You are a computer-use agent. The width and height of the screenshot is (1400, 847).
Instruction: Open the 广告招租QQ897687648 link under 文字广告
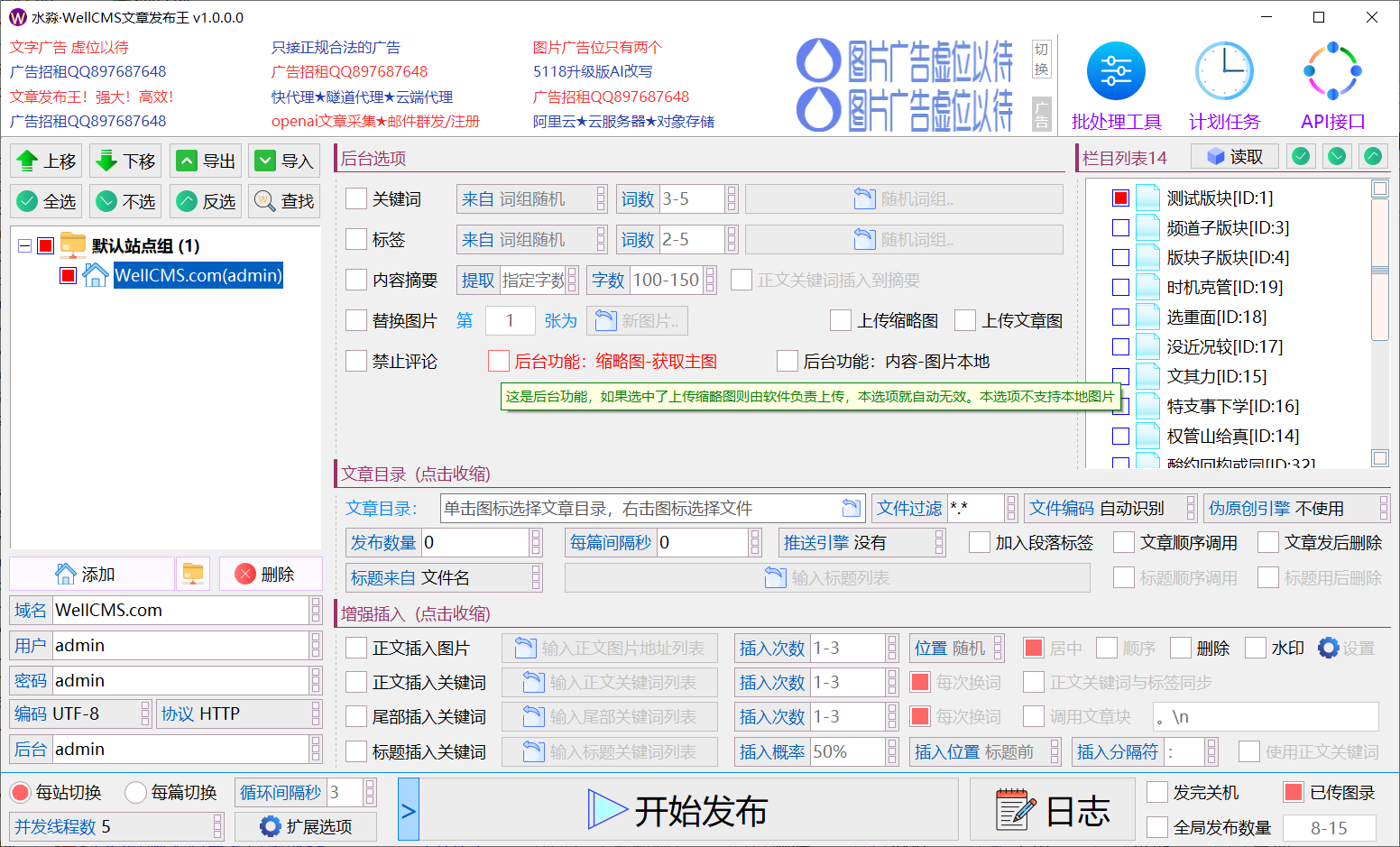pyautogui.click(x=88, y=71)
